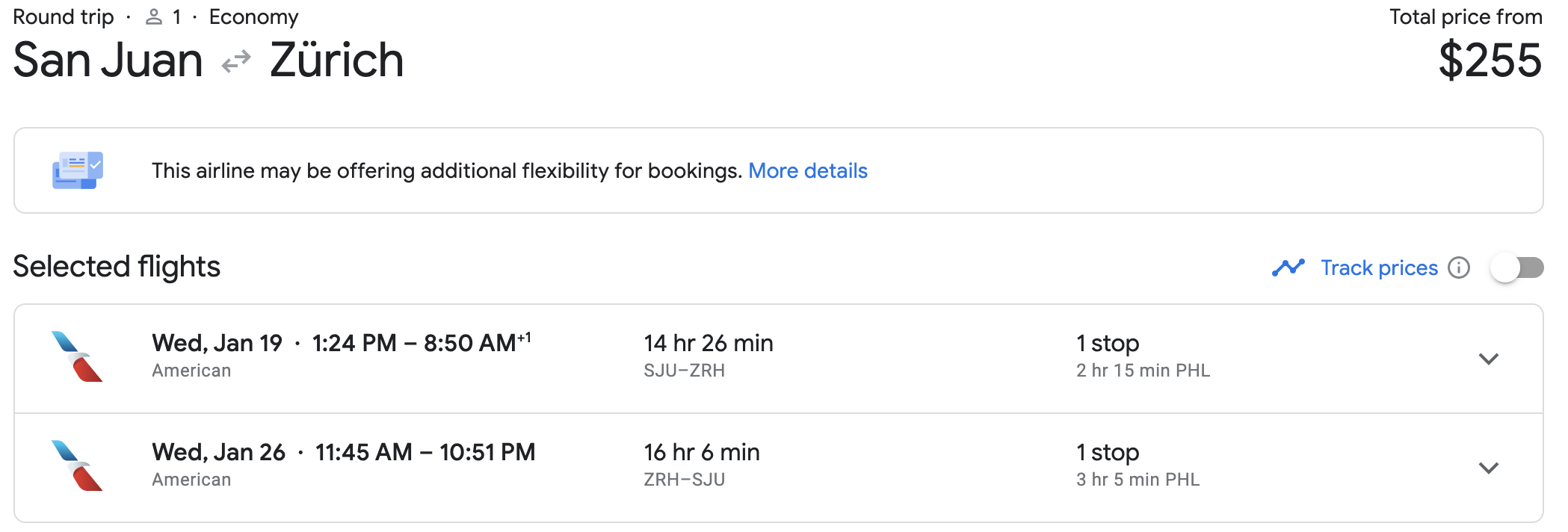Disable price tracking using the switch

(x=1517, y=267)
